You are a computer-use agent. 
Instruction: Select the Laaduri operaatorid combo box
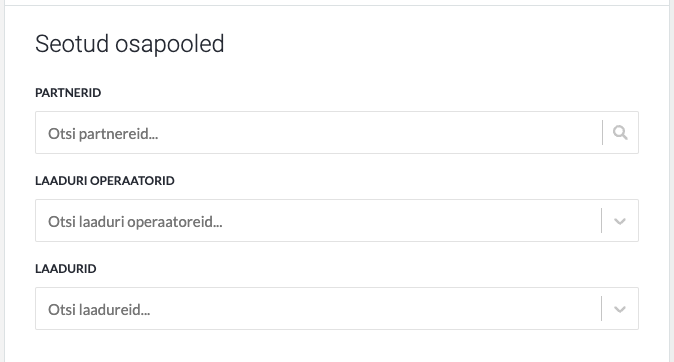(337, 221)
